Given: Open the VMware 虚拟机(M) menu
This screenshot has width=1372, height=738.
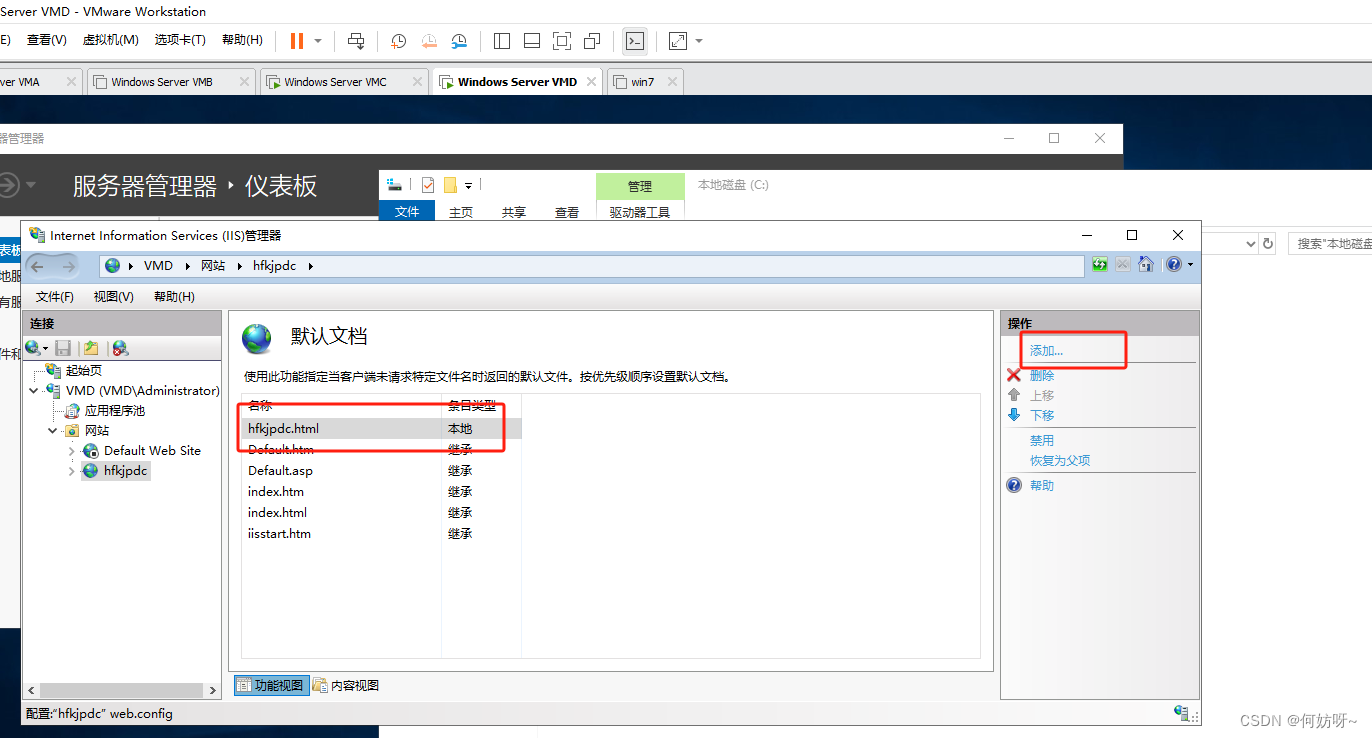Looking at the screenshot, I should [110, 40].
